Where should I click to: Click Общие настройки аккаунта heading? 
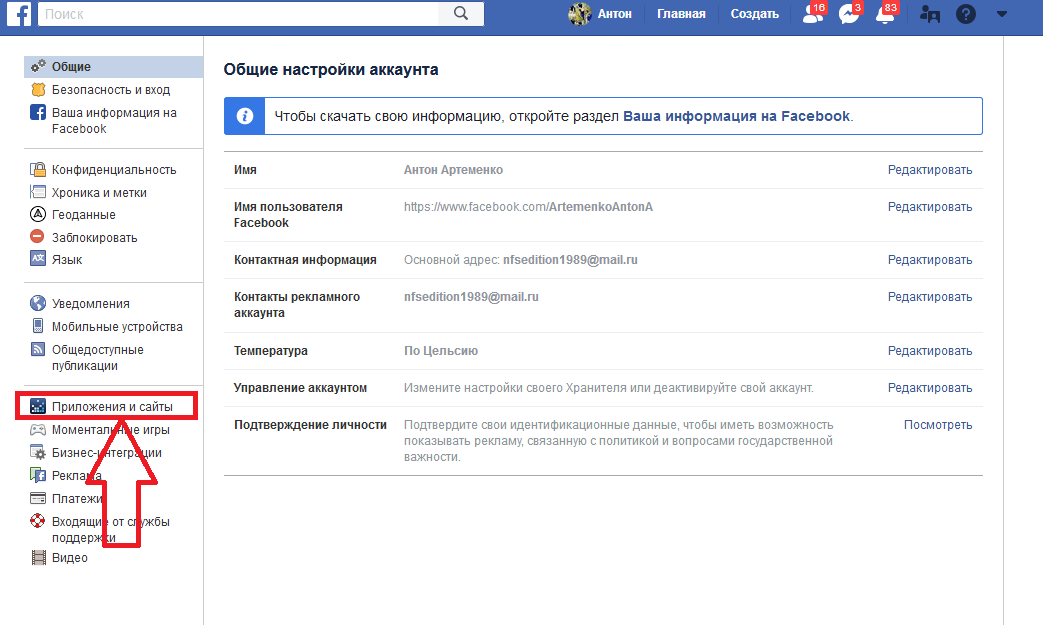331,69
